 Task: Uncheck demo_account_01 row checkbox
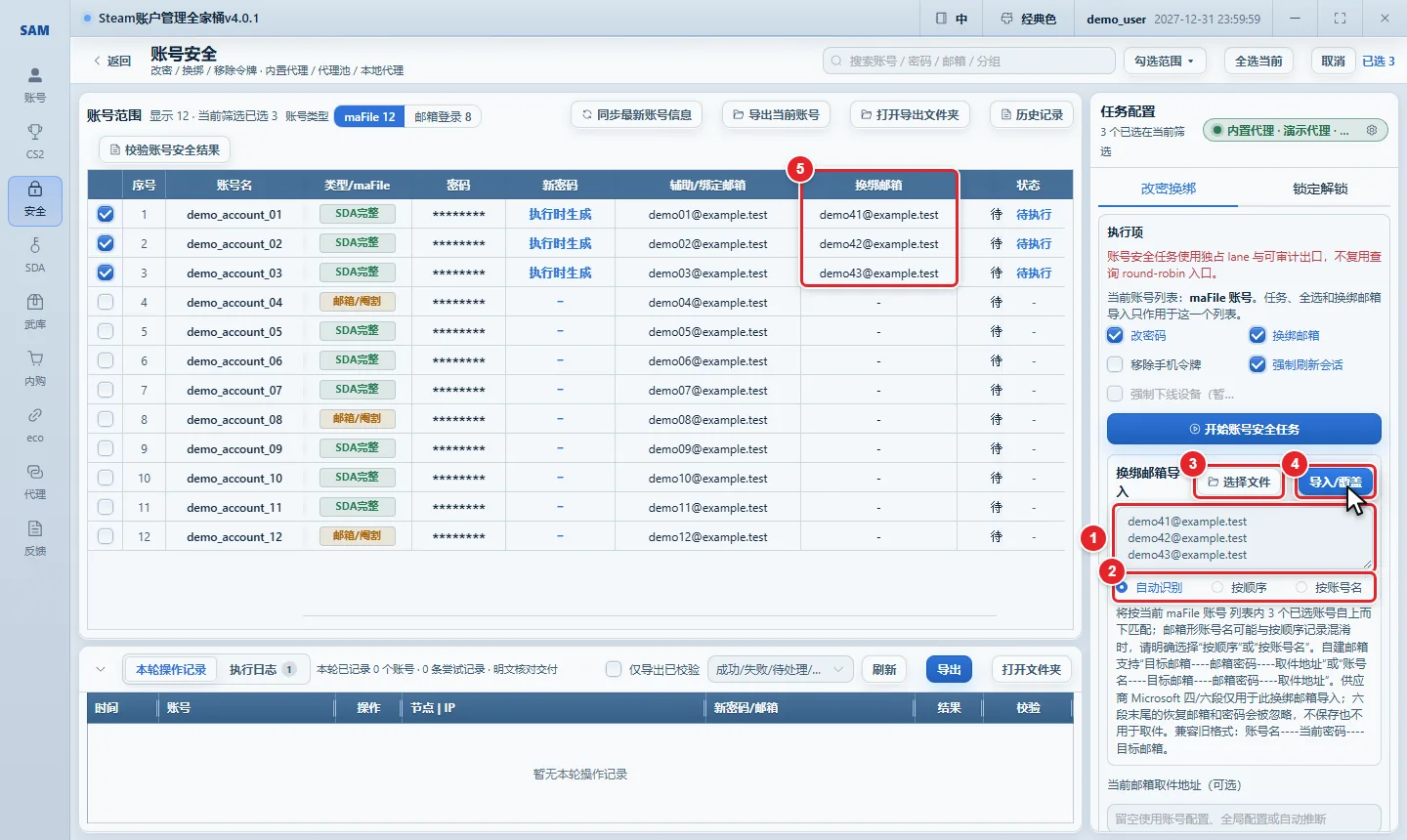[106, 214]
